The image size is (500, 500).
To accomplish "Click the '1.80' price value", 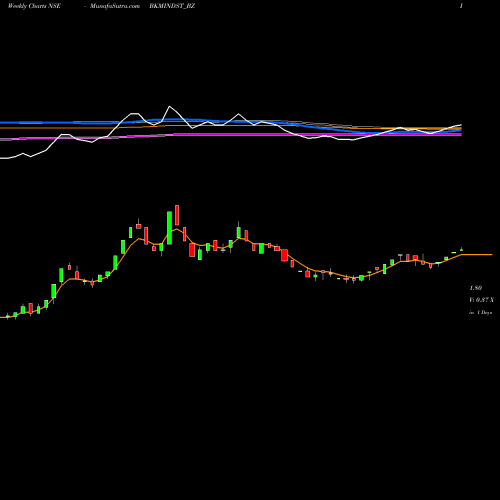I will pyautogui.click(x=475, y=288).
